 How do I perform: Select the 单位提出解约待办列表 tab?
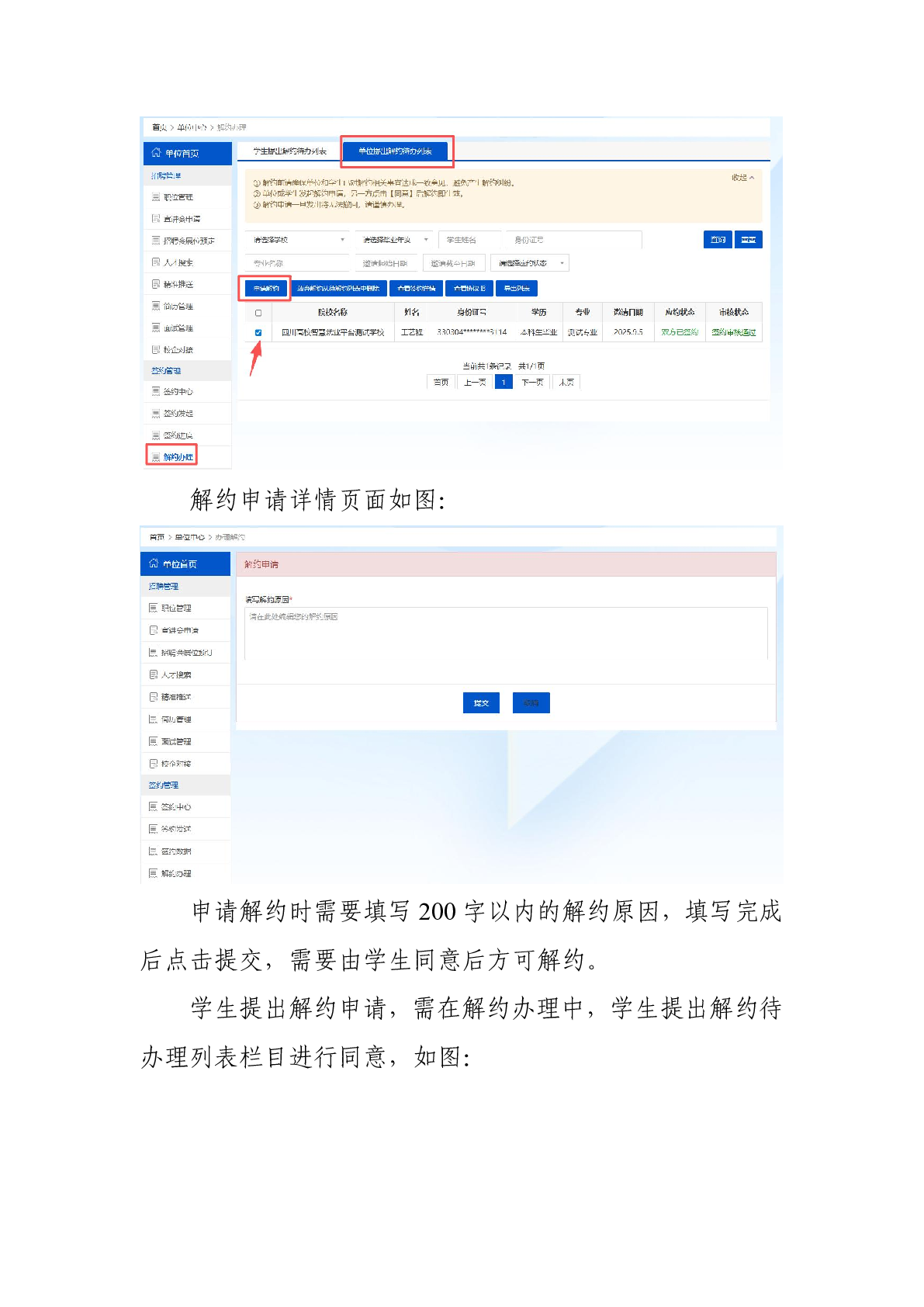pyautogui.click(x=396, y=151)
